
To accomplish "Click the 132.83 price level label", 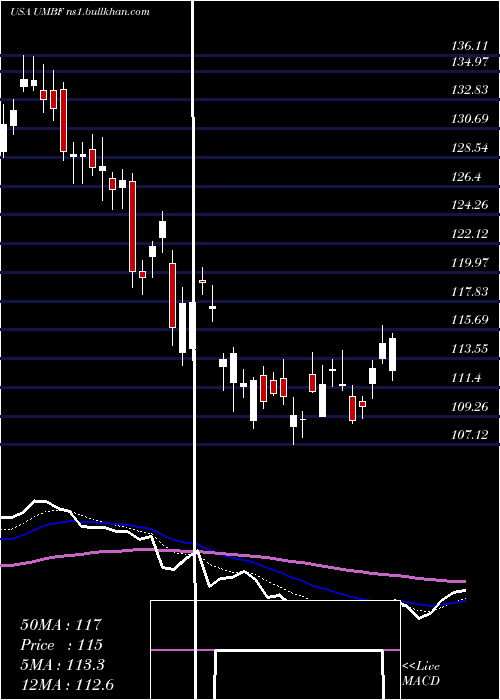I will (x=470, y=90).
